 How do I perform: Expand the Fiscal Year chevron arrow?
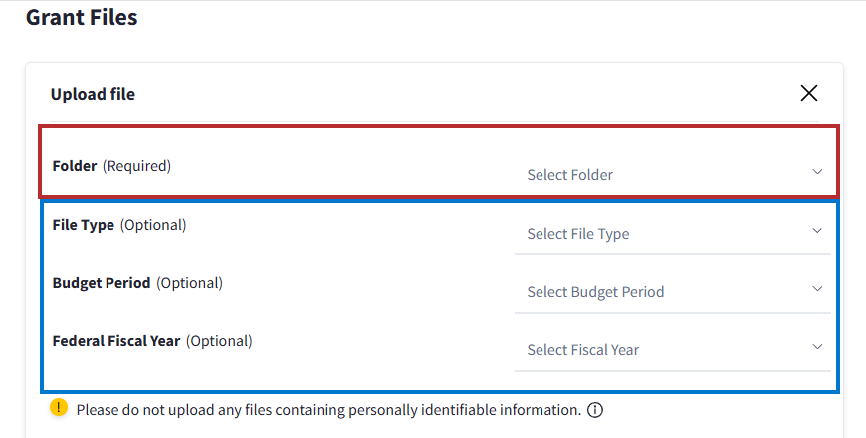pyautogui.click(x=817, y=347)
